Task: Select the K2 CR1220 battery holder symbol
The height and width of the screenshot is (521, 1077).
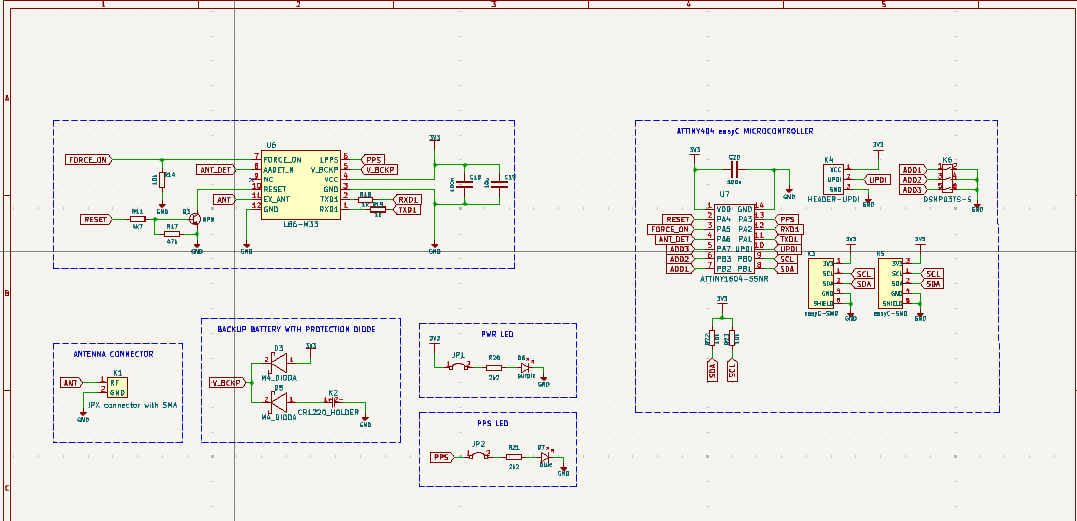Action: pyautogui.click(x=331, y=402)
